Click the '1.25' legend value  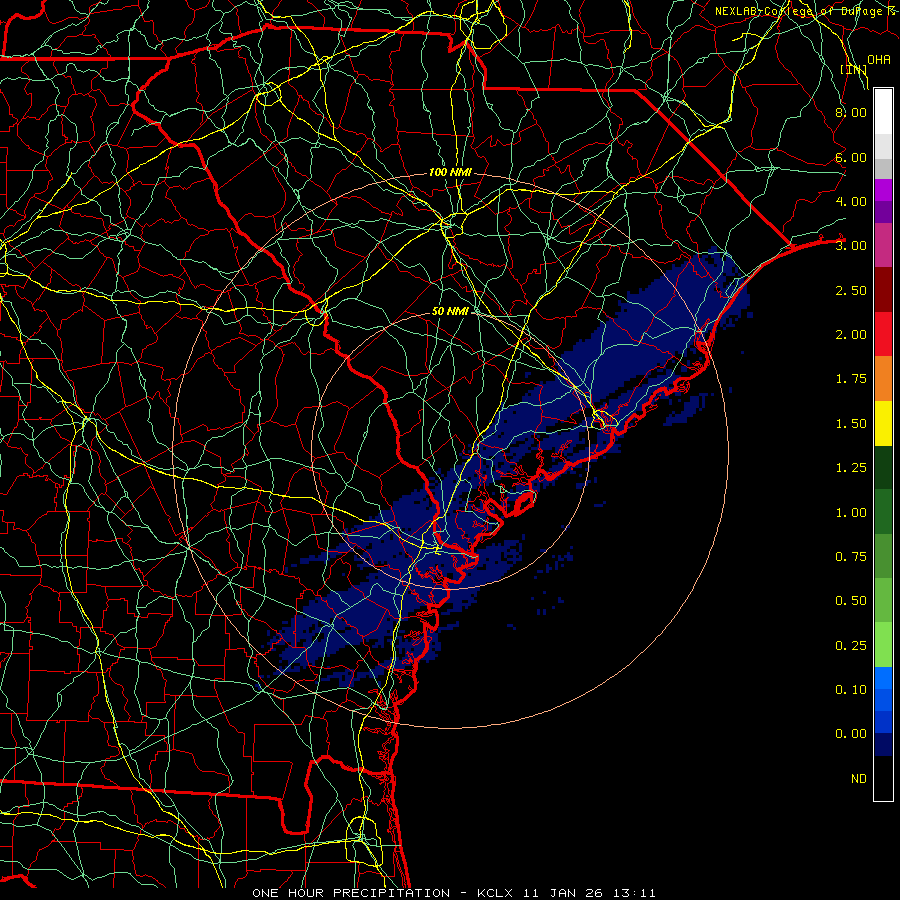tap(851, 468)
